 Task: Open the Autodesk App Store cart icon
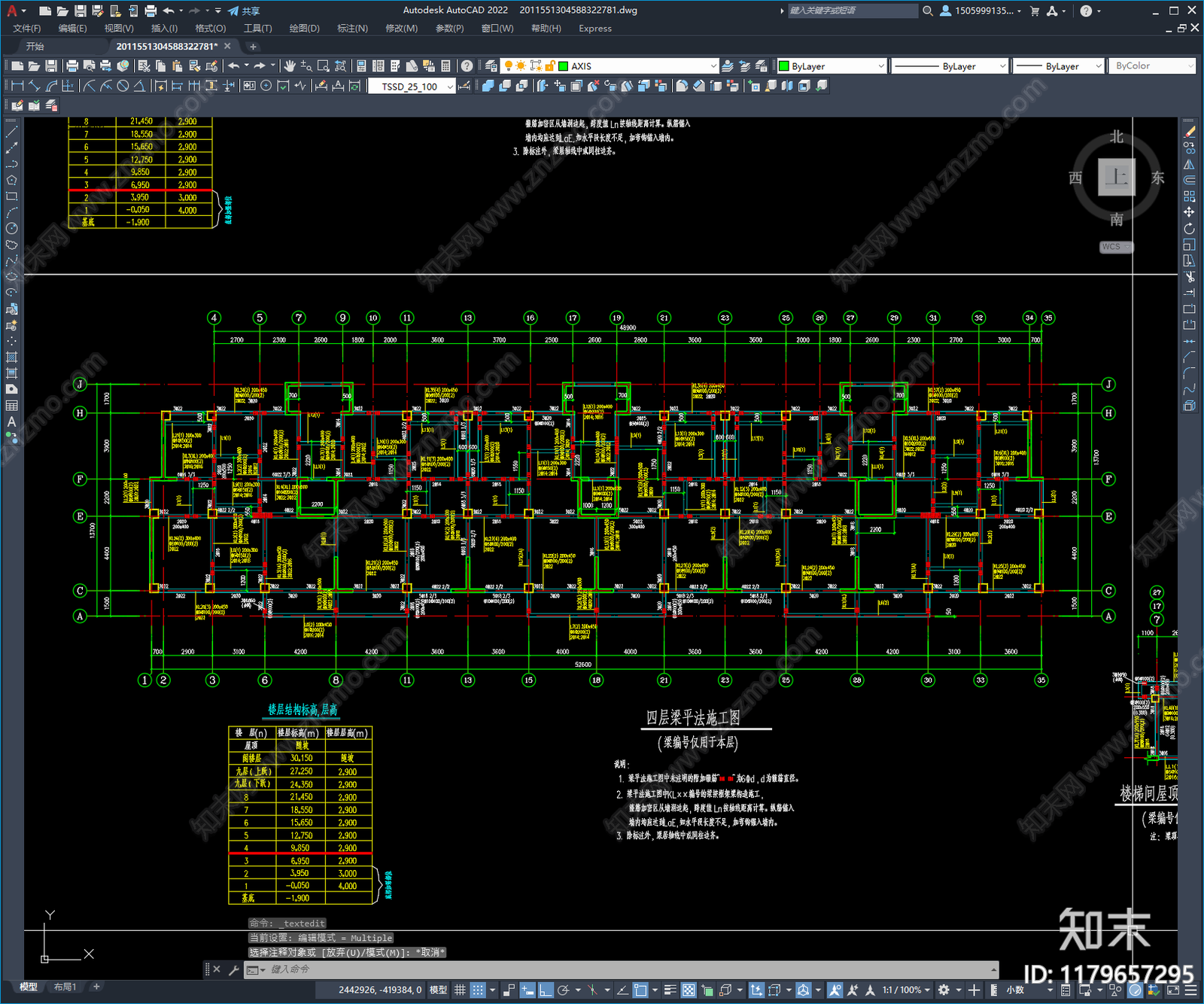point(1035,11)
